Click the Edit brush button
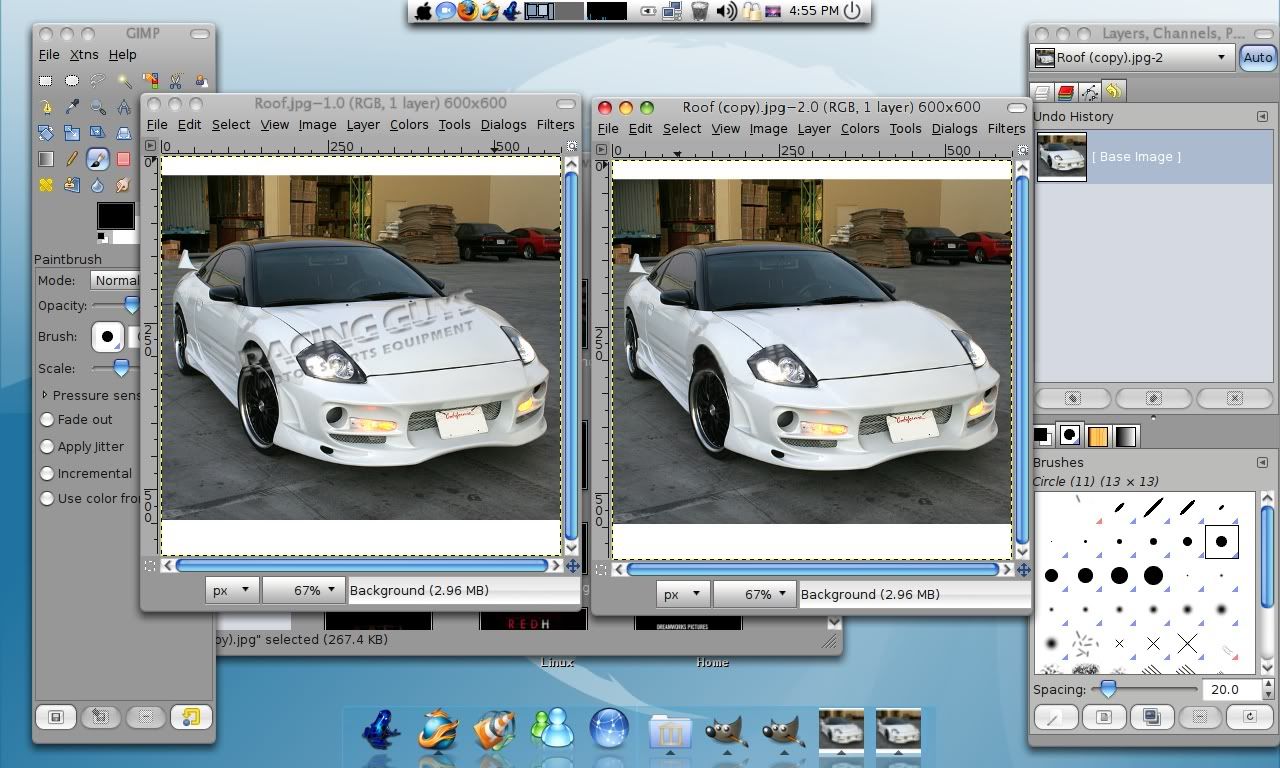 point(1056,717)
